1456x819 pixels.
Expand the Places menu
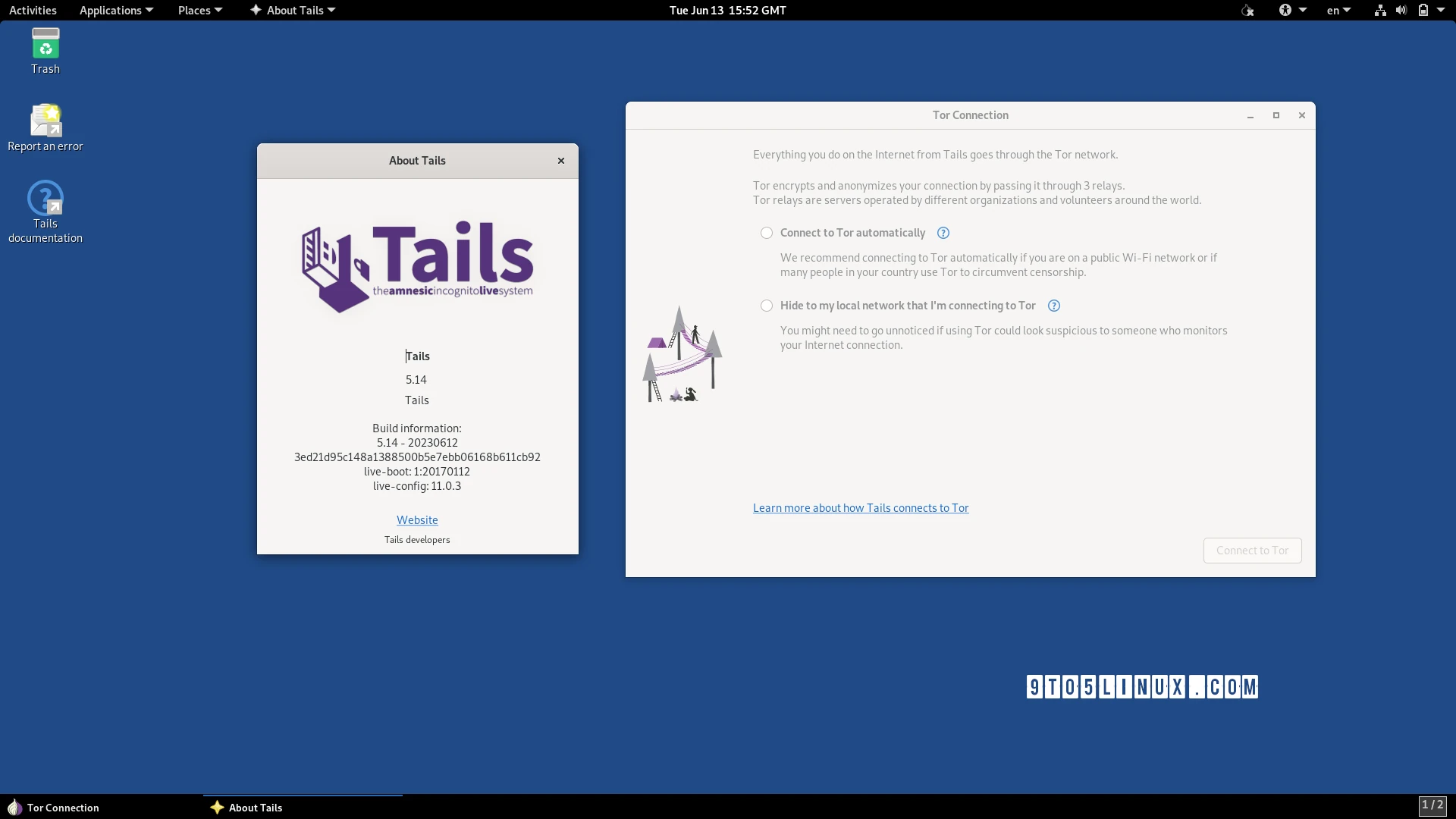(x=195, y=10)
